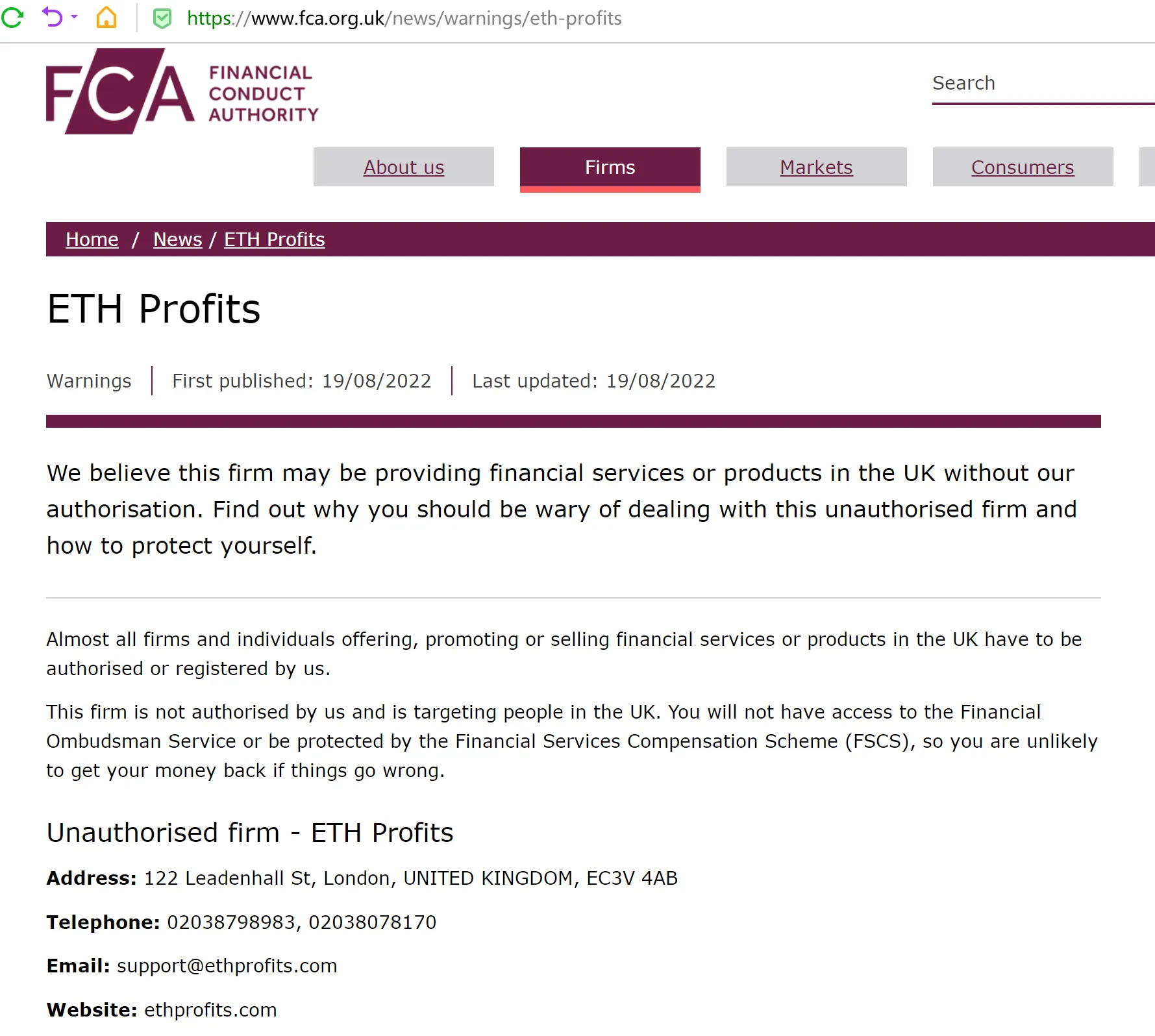Click the partially visible rightmost nav tab
Image resolution: width=1155 pixels, height=1036 pixels.
tap(1147, 167)
